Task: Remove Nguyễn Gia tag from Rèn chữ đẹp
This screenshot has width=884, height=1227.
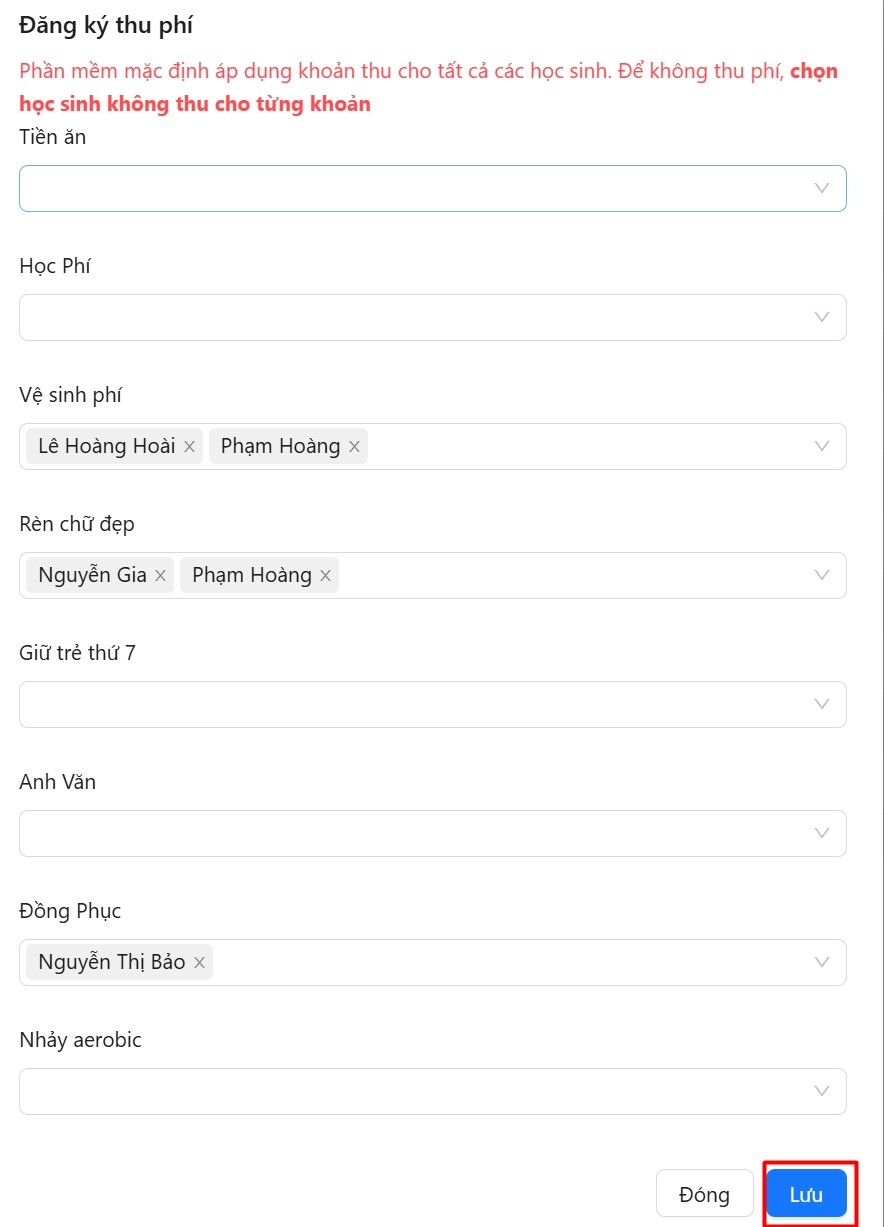Action: tap(160, 576)
